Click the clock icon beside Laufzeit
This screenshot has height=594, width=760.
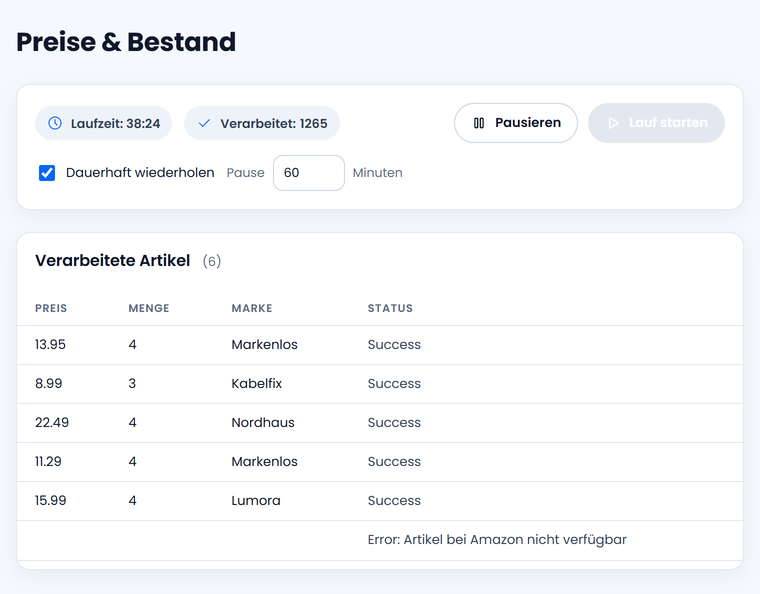[55, 123]
